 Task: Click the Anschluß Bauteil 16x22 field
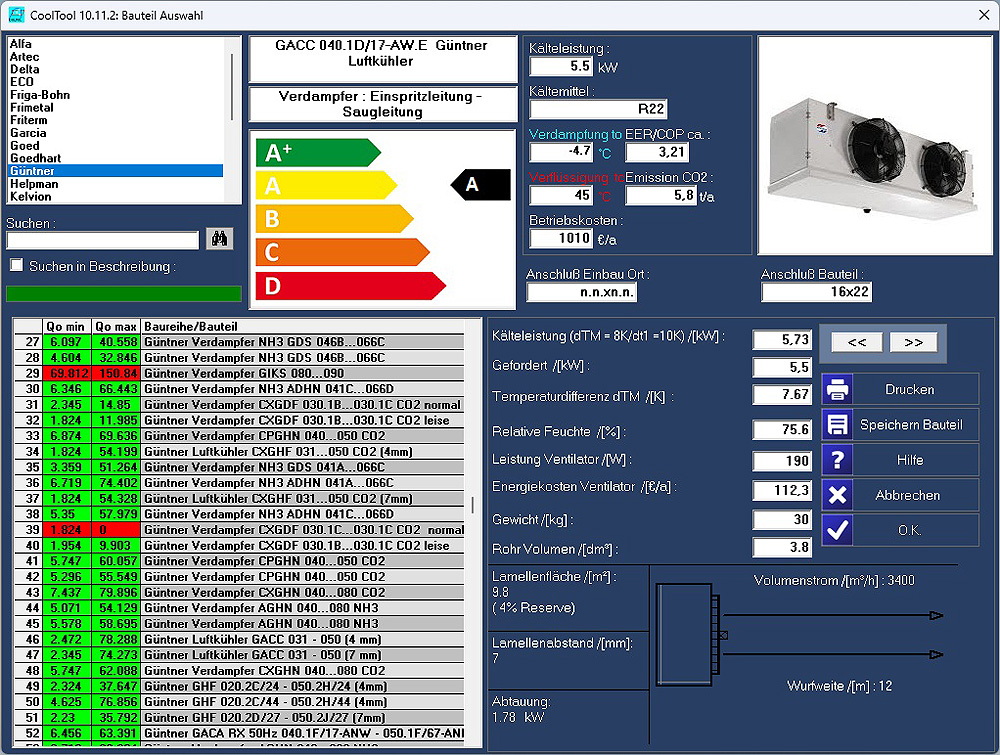[x=816, y=292]
